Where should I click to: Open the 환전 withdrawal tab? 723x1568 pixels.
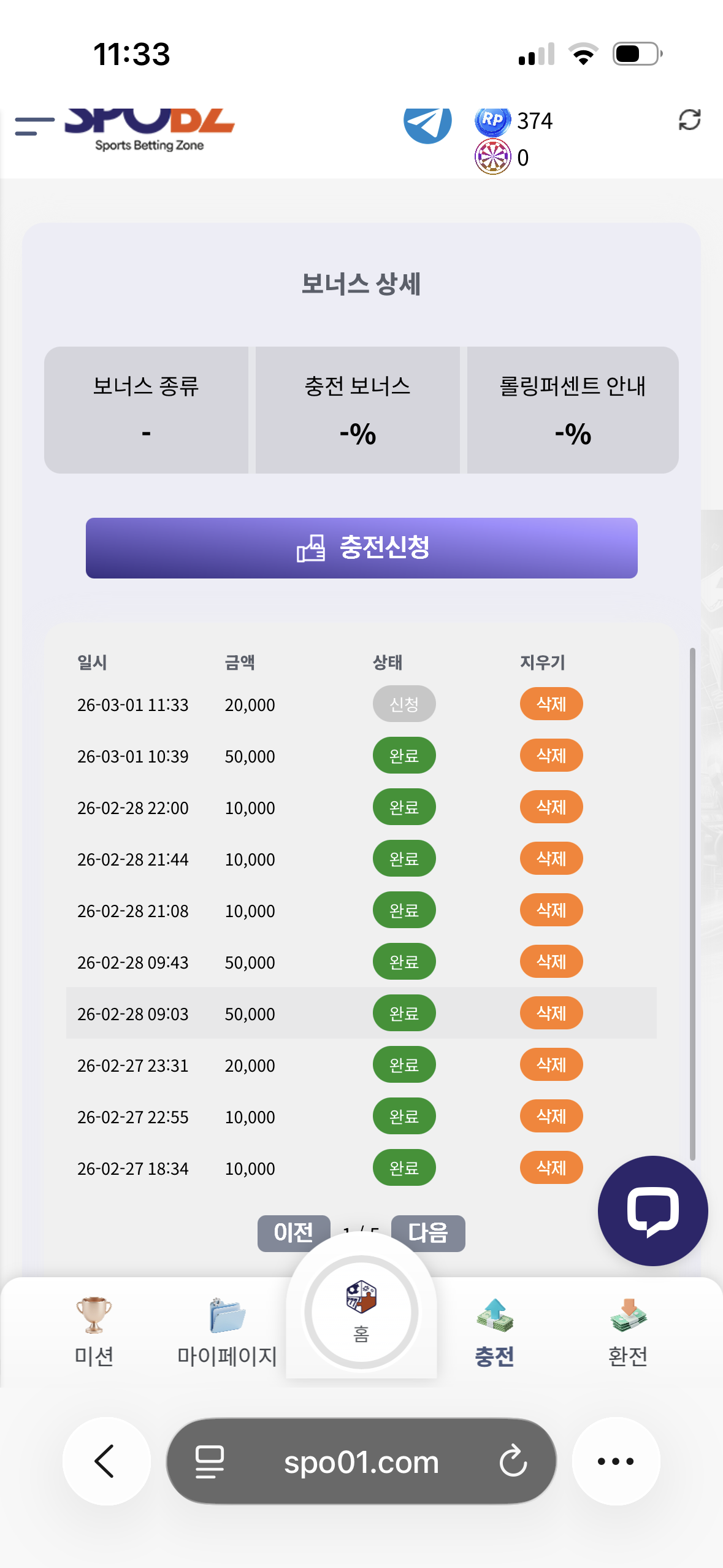click(627, 1331)
